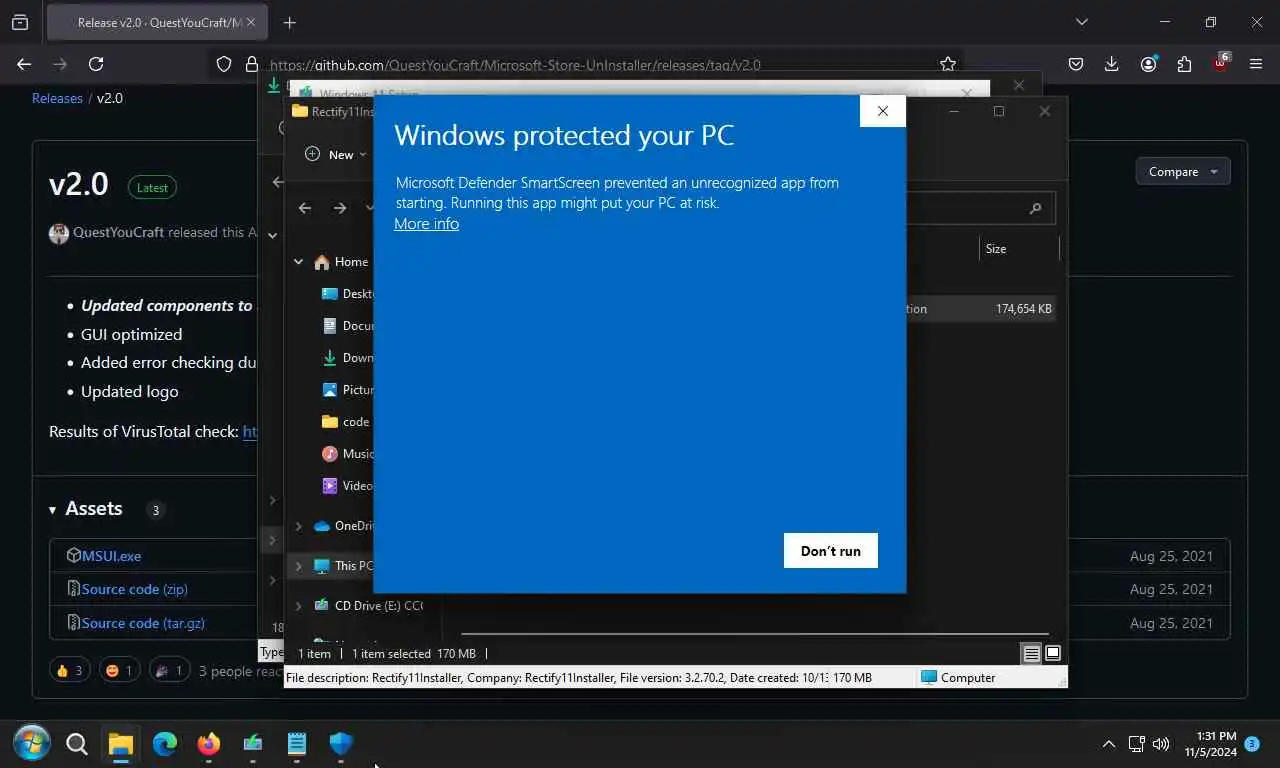Open taskbar Search
Screen dimensions: 1280x768
(x=77, y=743)
